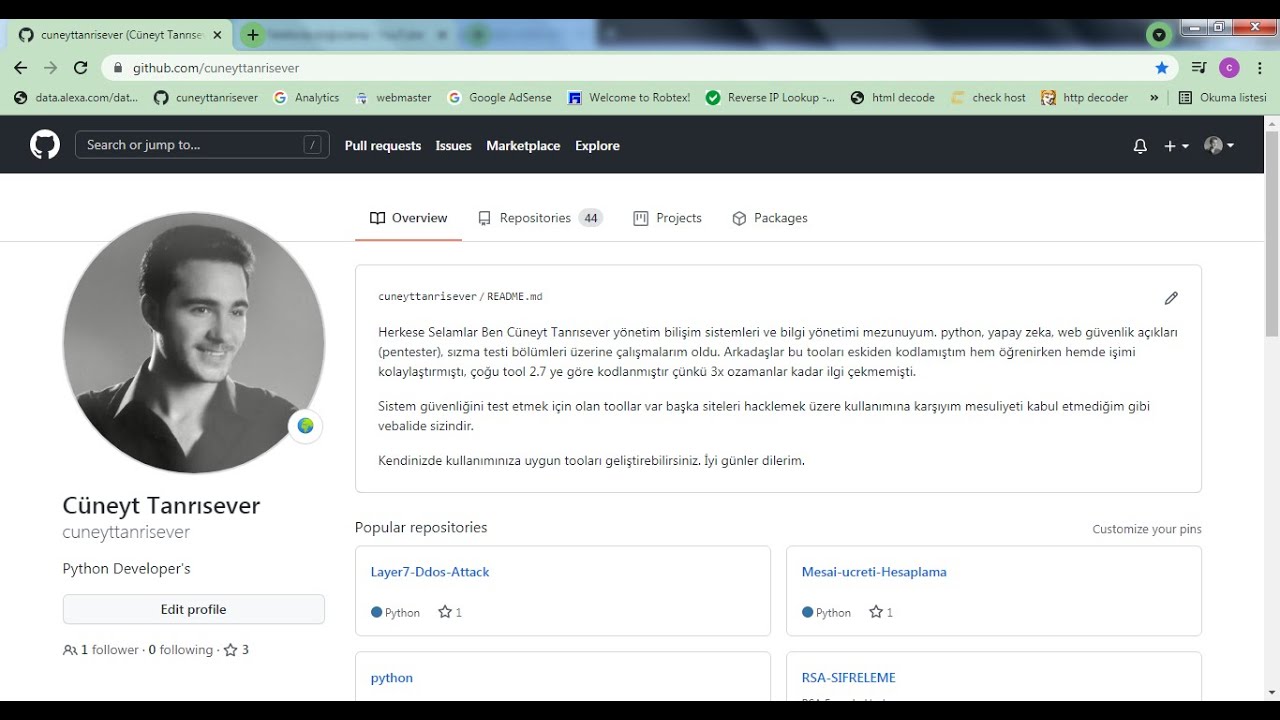Click star count on Layer7-Ddos-Attack
The image size is (1280, 720).
click(x=450, y=612)
